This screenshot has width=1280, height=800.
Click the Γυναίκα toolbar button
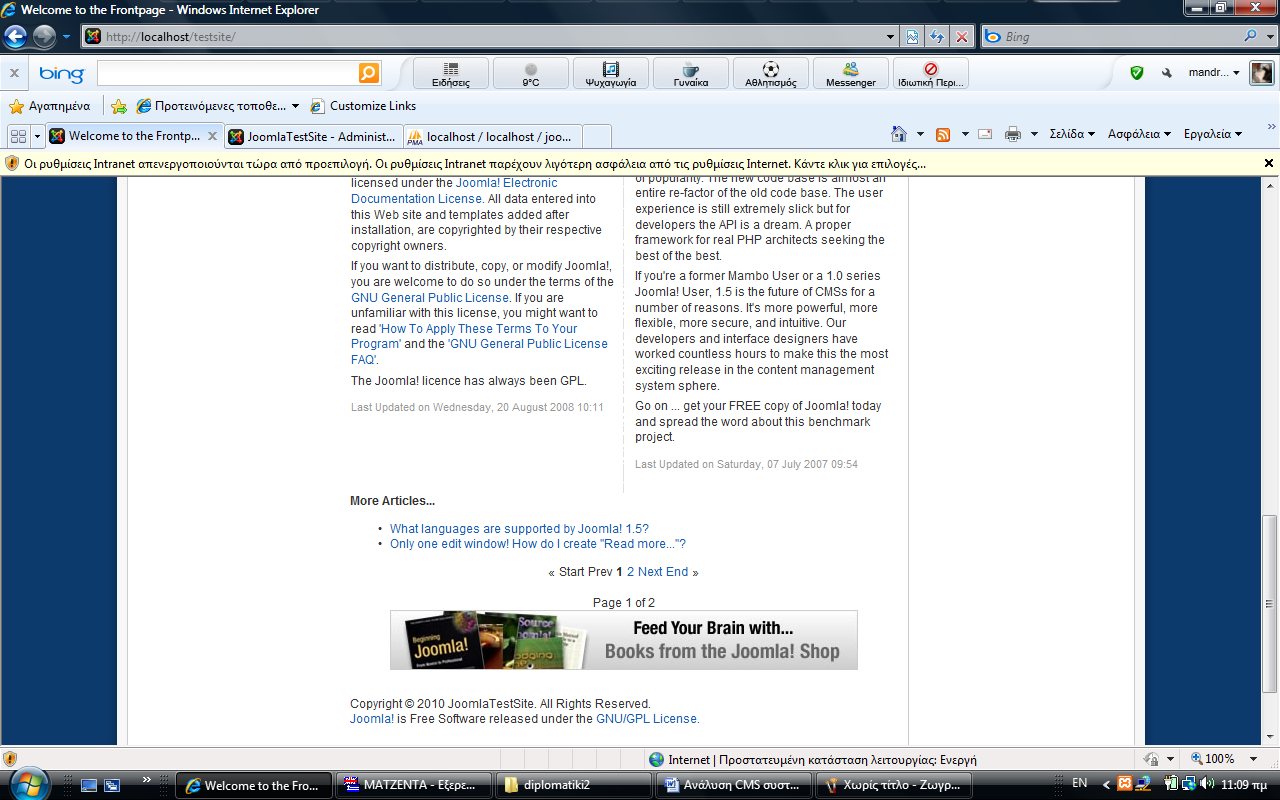(x=691, y=74)
